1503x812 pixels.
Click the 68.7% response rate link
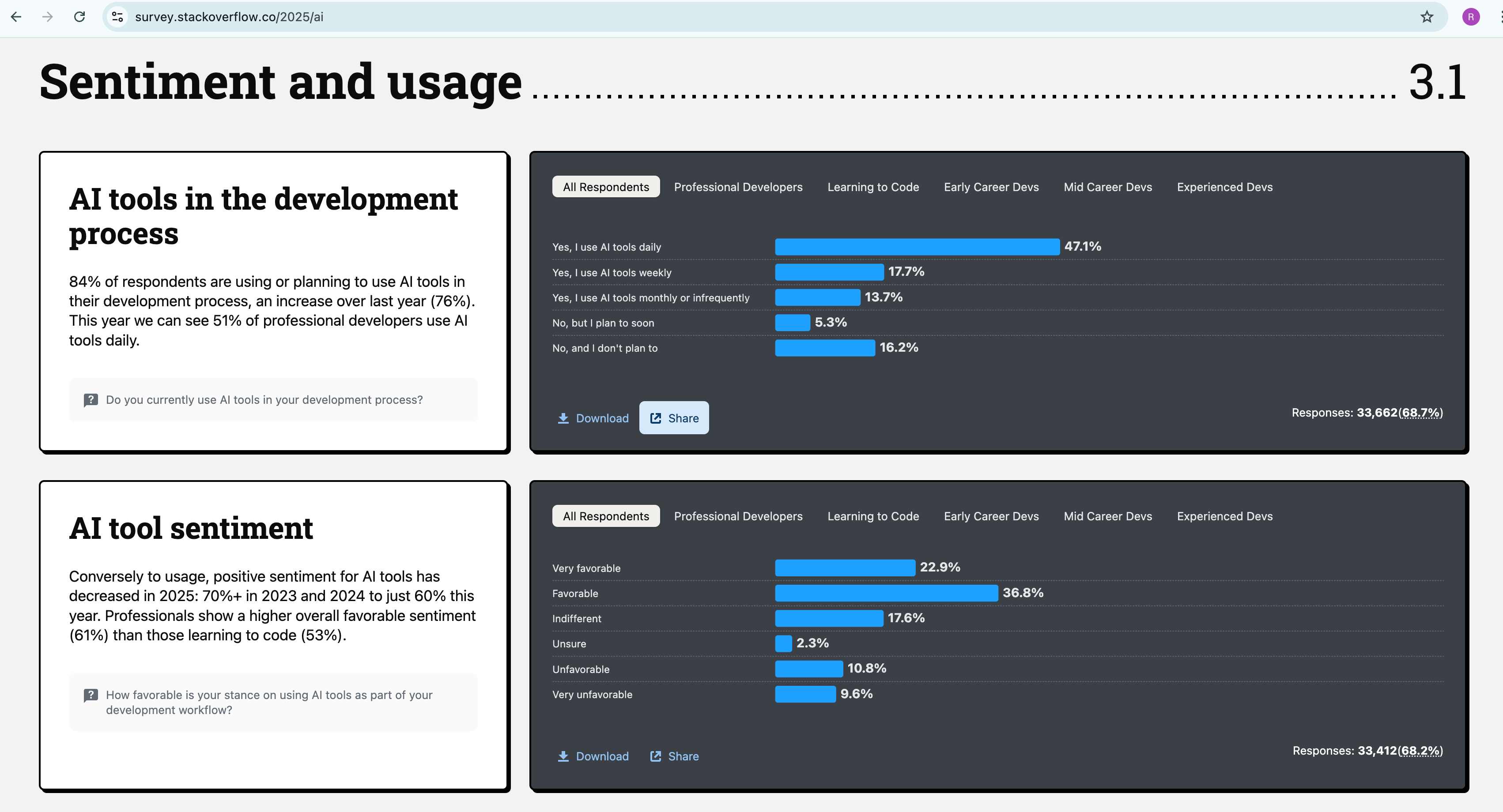coord(1421,413)
